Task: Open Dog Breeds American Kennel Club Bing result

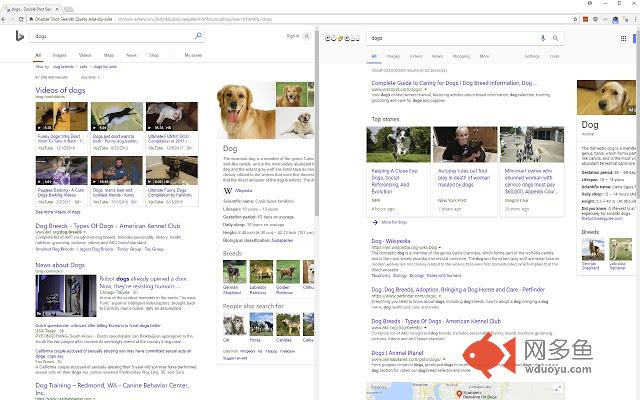Action: (x=108, y=226)
